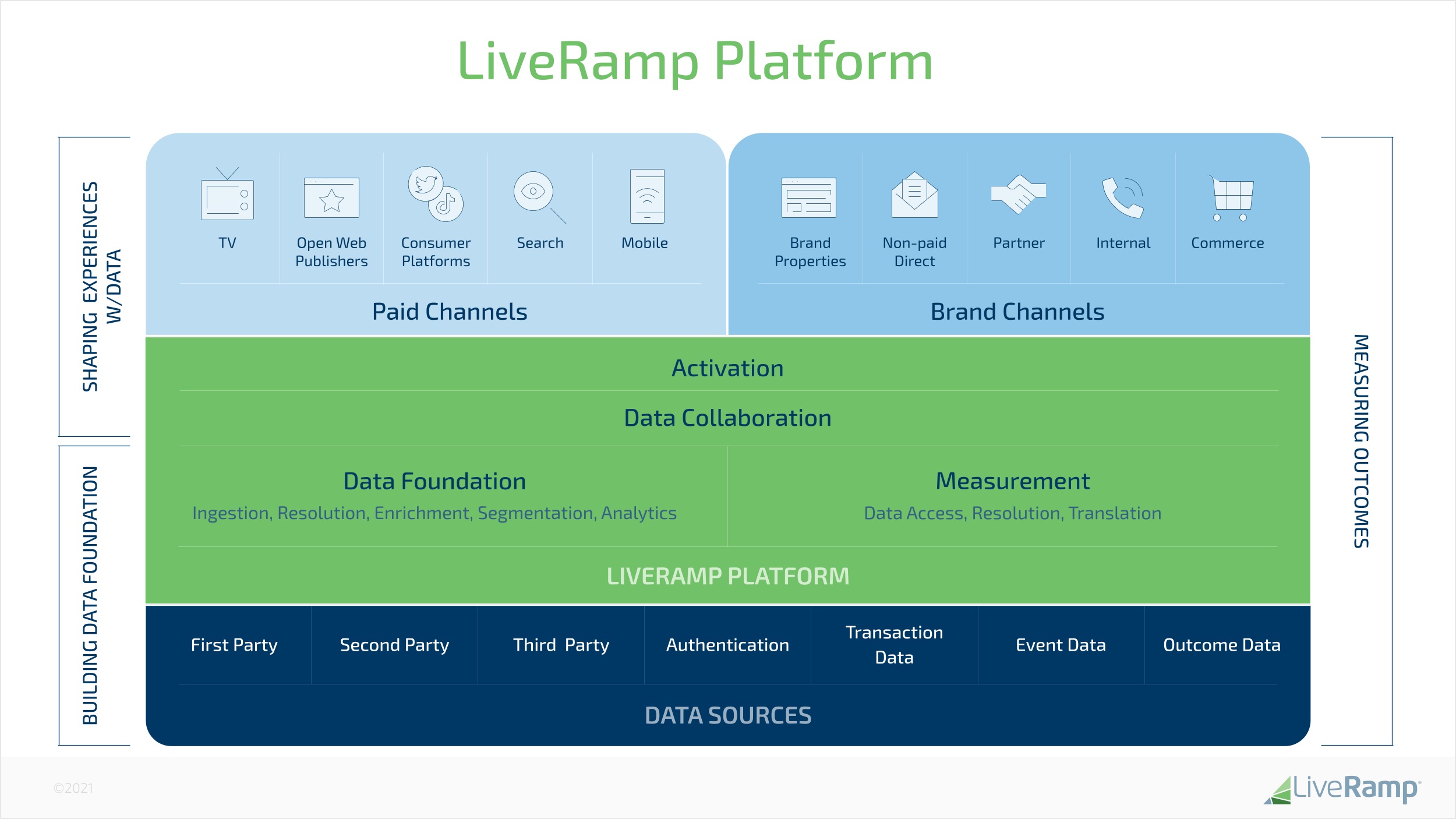
Task: Select the First Party data source
Action: [x=235, y=645]
